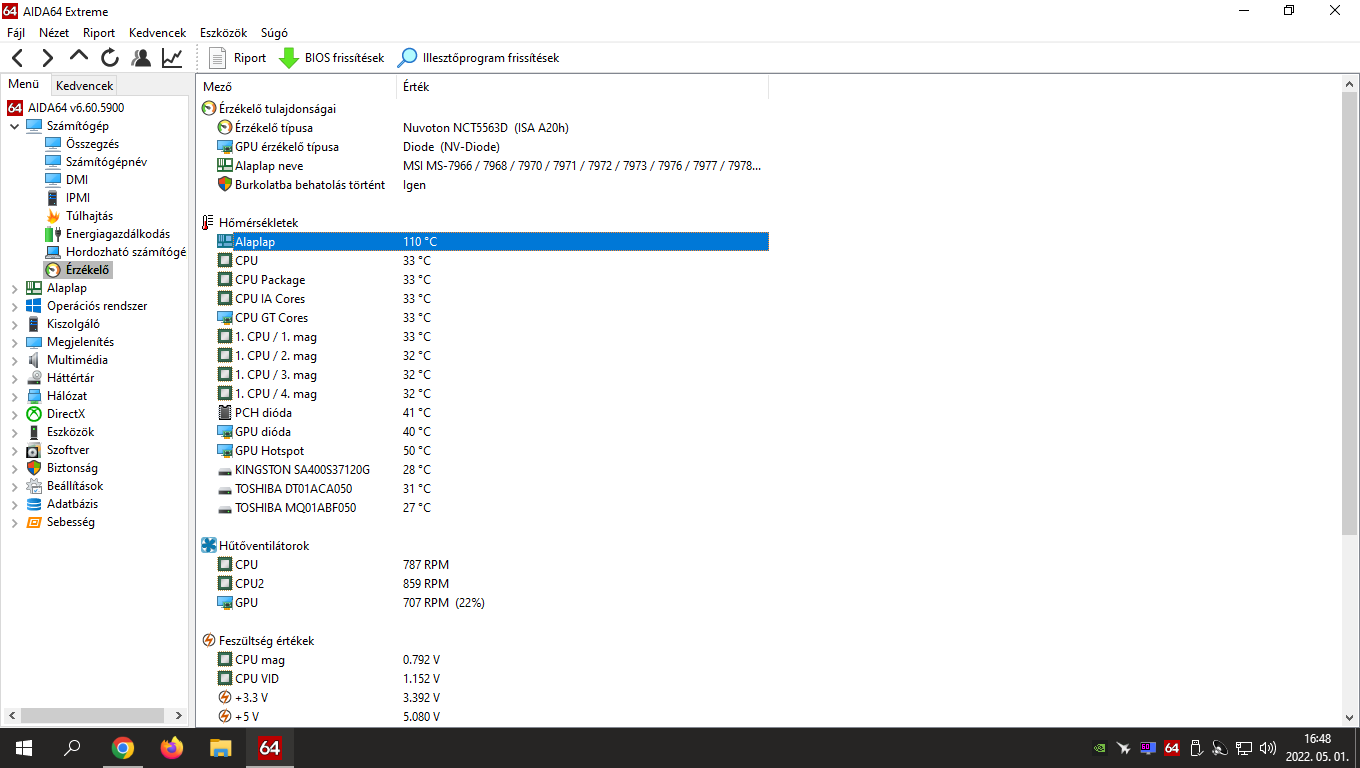The image size is (1360, 768).
Task: Click the Hőmérsékletek thermometer icon
Action: [208, 222]
